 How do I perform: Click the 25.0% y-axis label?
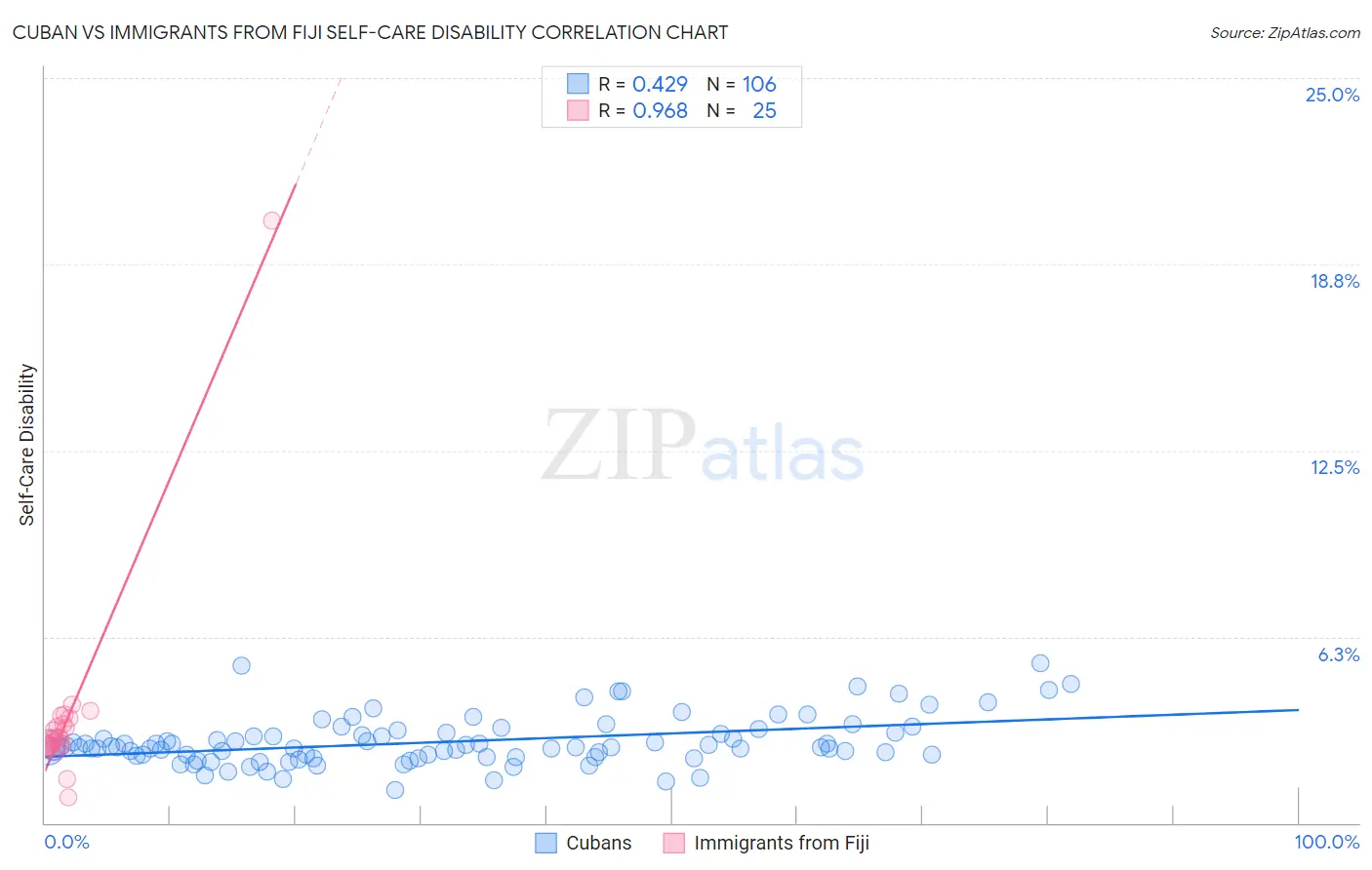click(x=1332, y=95)
